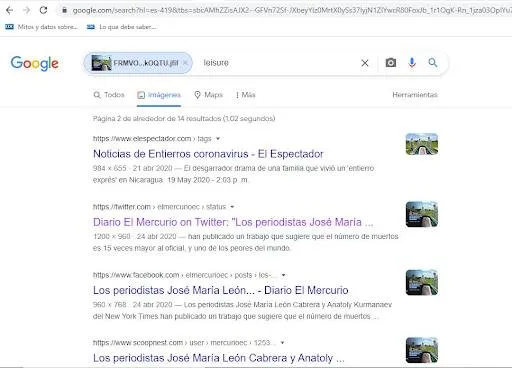512x368 pixels.
Task: Select the uploaded image chip FRMVO...KOQTU.jpg
Action: click(138, 63)
